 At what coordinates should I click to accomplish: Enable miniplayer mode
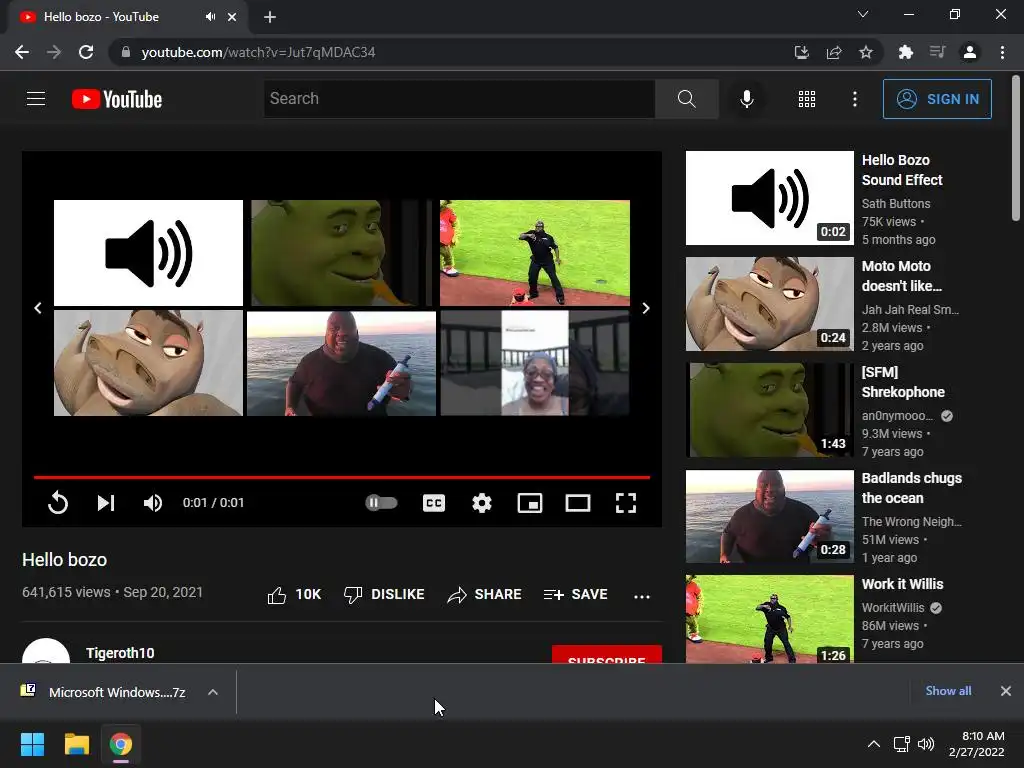point(530,503)
